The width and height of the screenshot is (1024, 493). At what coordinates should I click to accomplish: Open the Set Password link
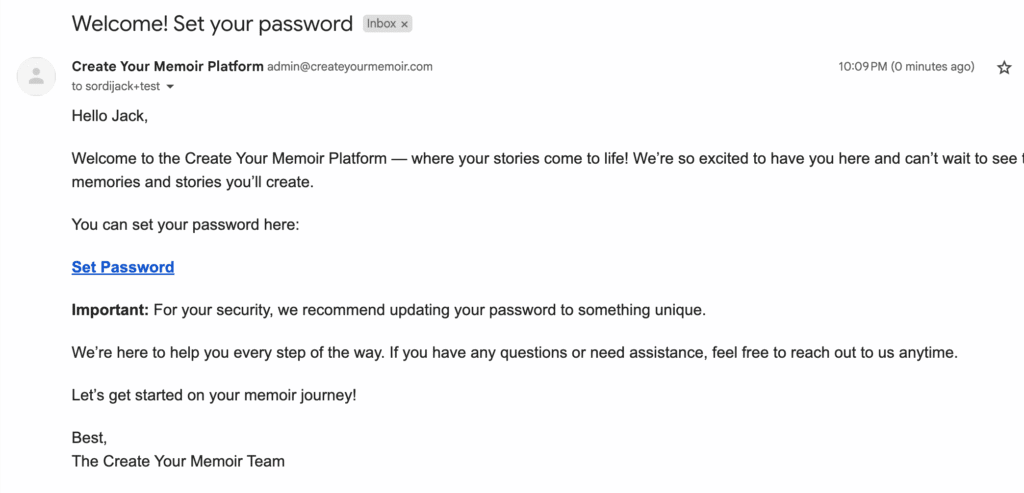click(x=123, y=267)
